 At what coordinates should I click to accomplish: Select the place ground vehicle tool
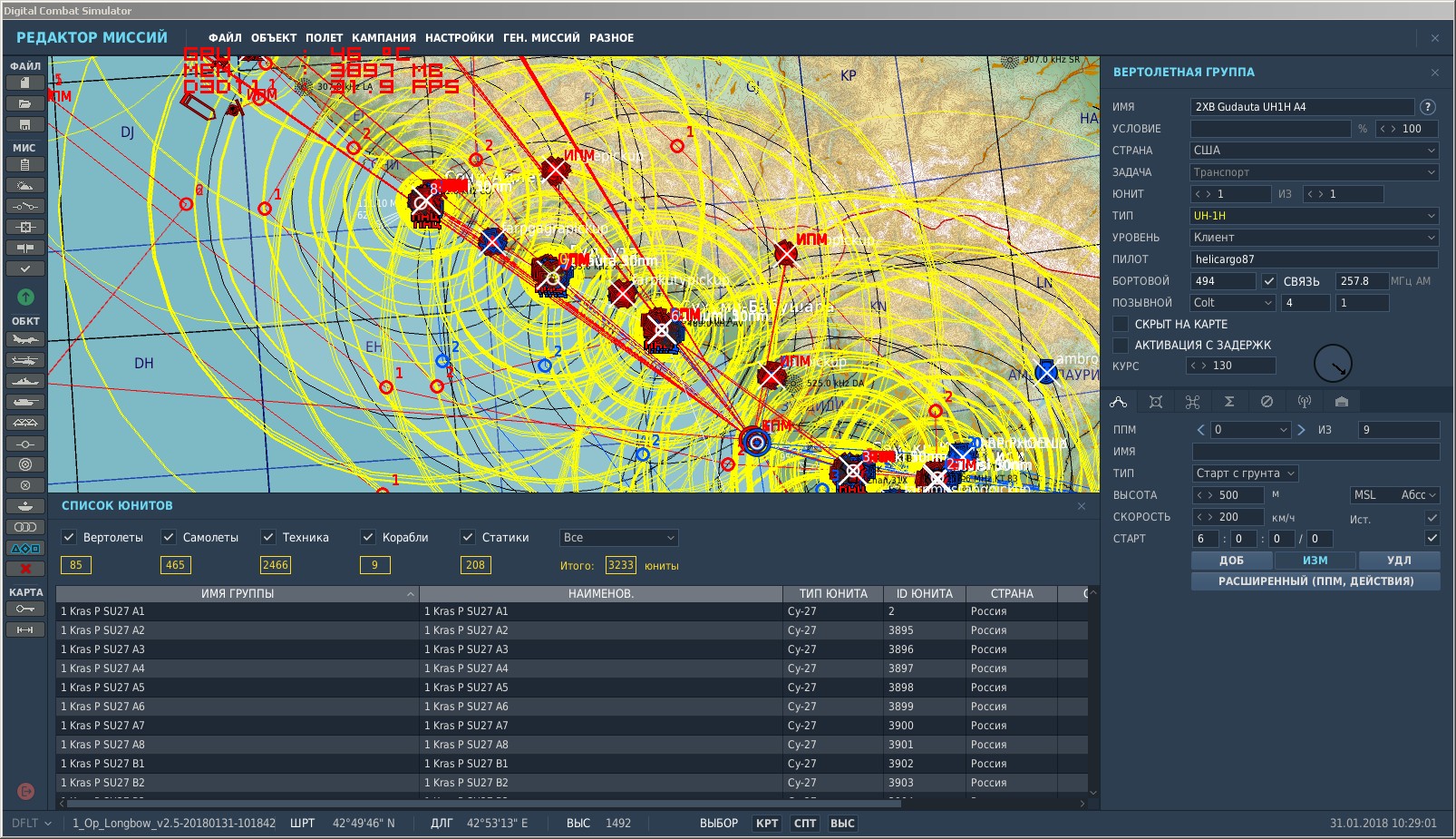click(25, 402)
